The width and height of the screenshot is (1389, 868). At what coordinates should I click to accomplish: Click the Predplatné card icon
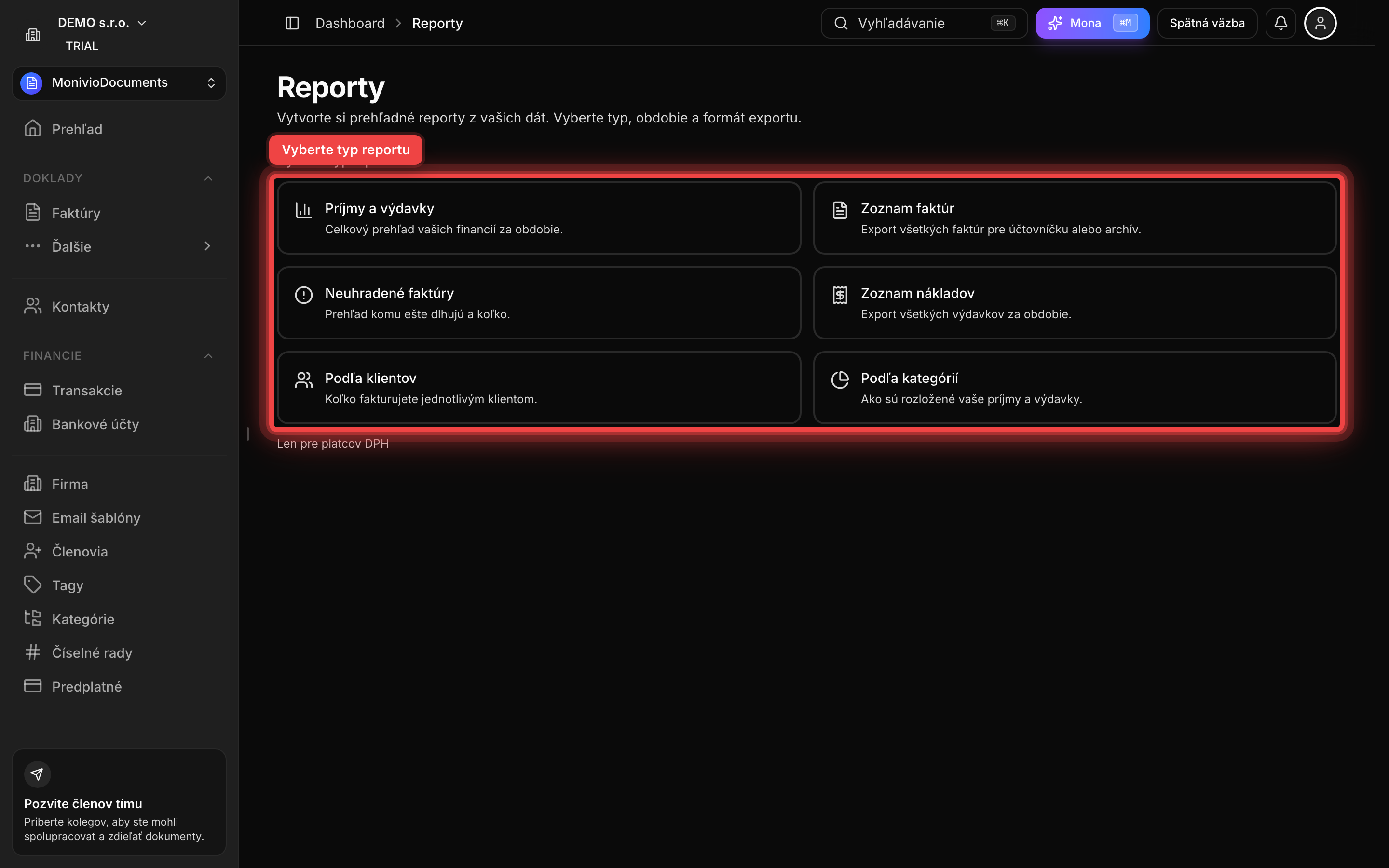pos(33,686)
